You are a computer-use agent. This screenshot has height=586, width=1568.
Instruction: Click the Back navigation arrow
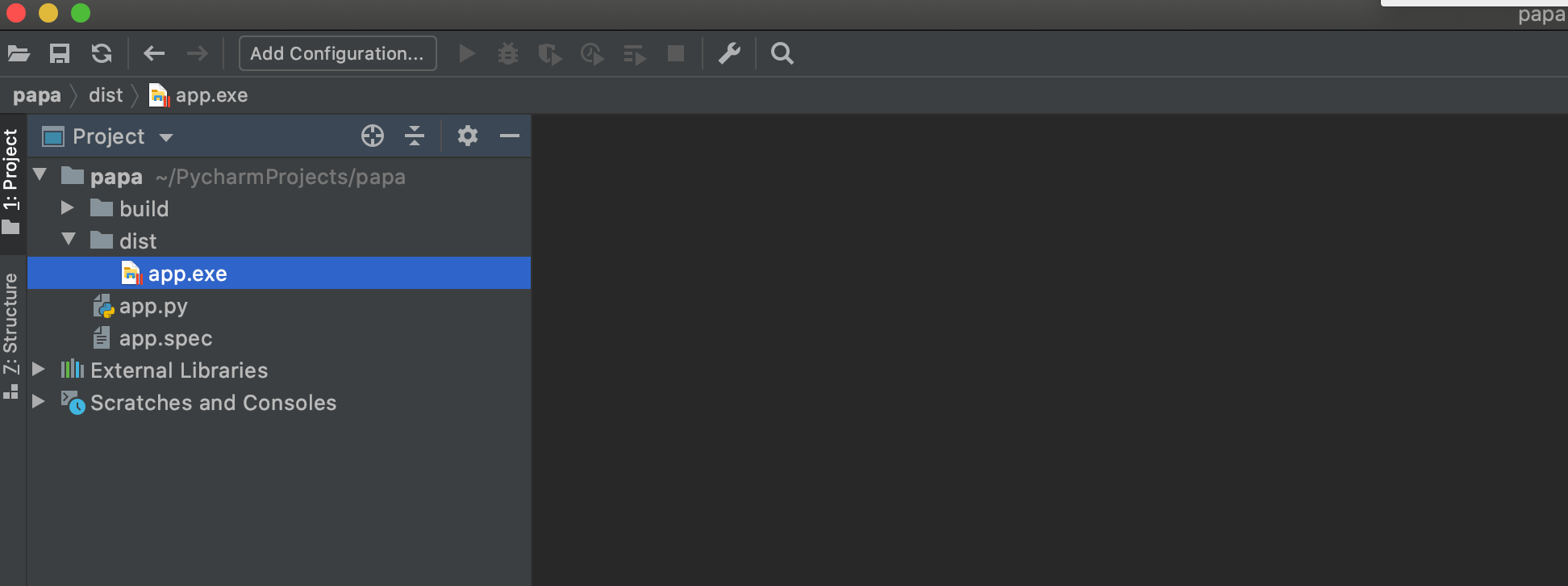153,54
